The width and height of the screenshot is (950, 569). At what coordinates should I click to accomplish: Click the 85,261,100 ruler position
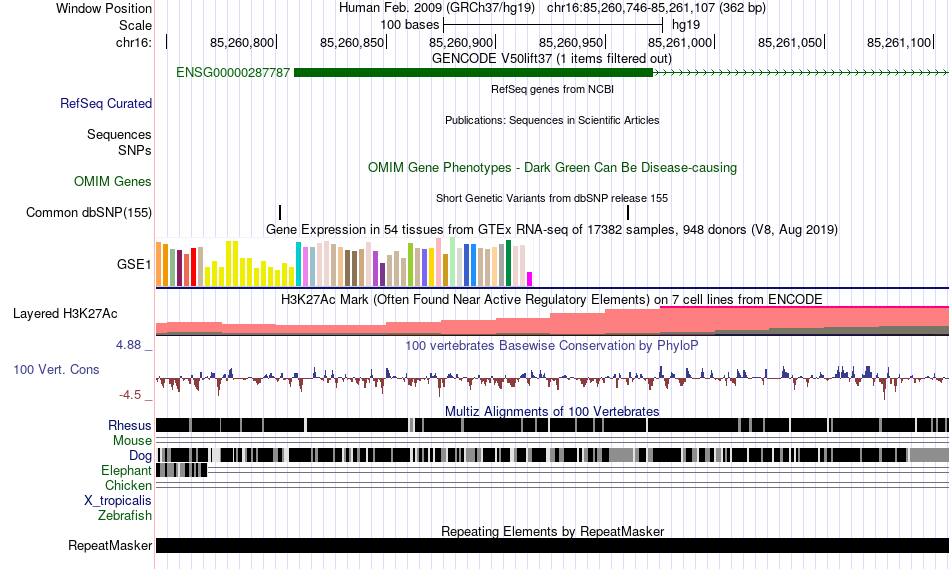pos(899,42)
